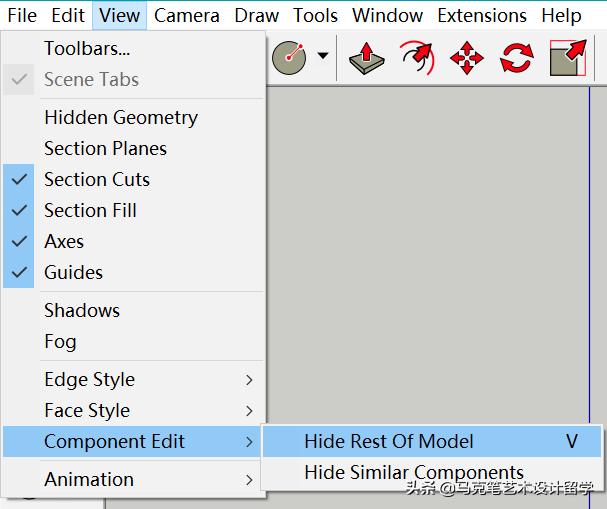Select the Move tool
The width and height of the screenshot is (607, 509).
[x=467, y=57]
